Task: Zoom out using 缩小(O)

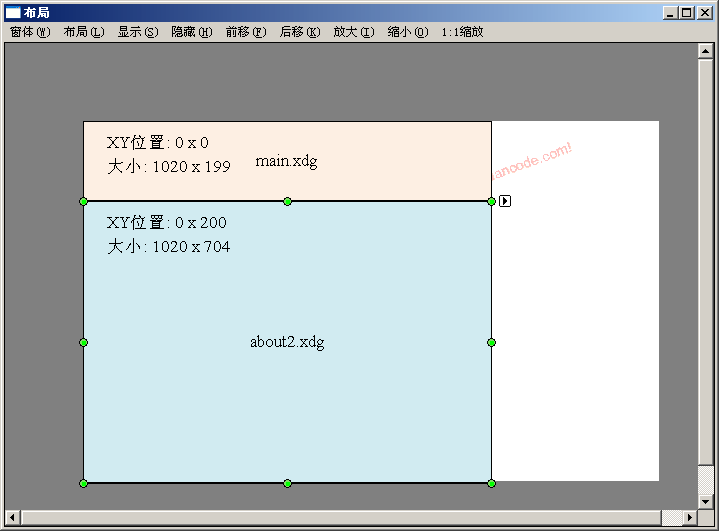Action: tap(407, 32)
